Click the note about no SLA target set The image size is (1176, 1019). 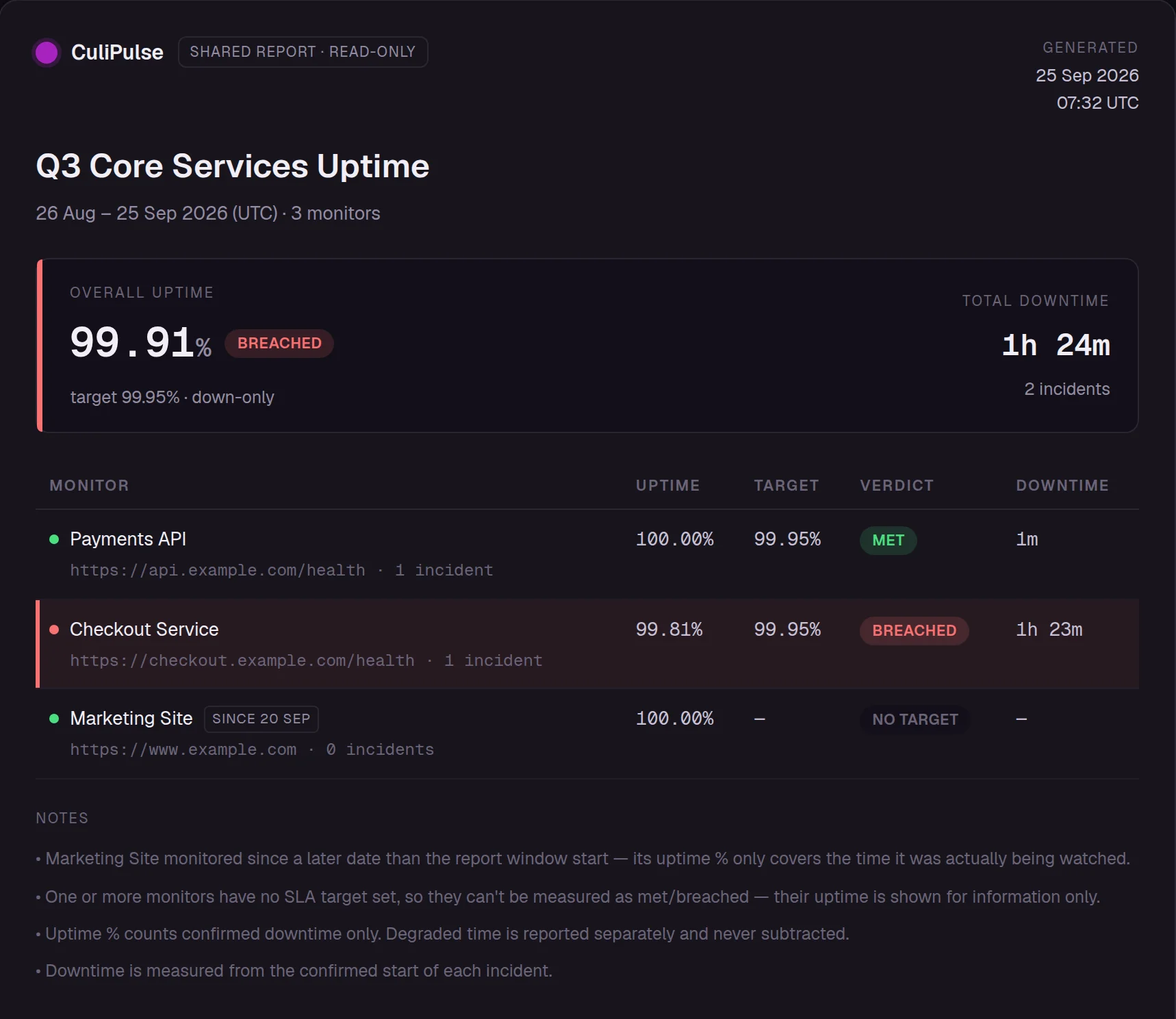pos(568,897)
